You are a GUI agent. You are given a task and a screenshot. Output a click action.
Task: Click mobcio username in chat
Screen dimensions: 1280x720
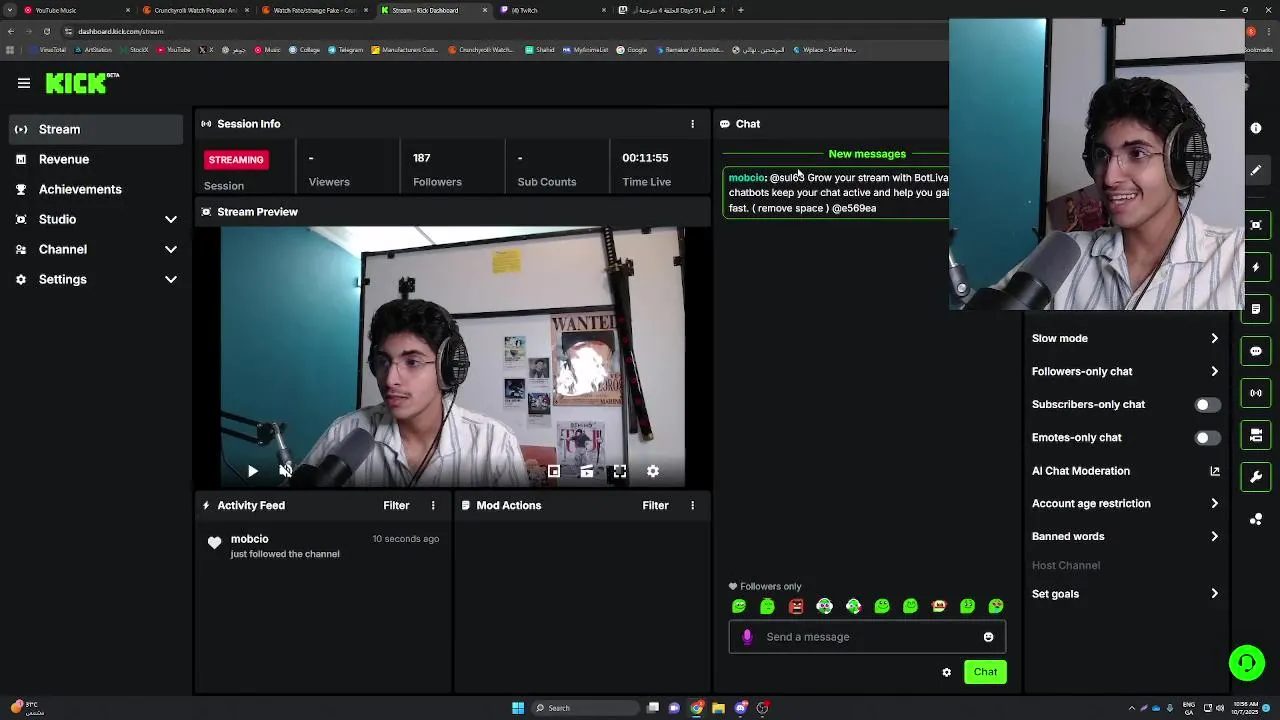tap(746, 177)
